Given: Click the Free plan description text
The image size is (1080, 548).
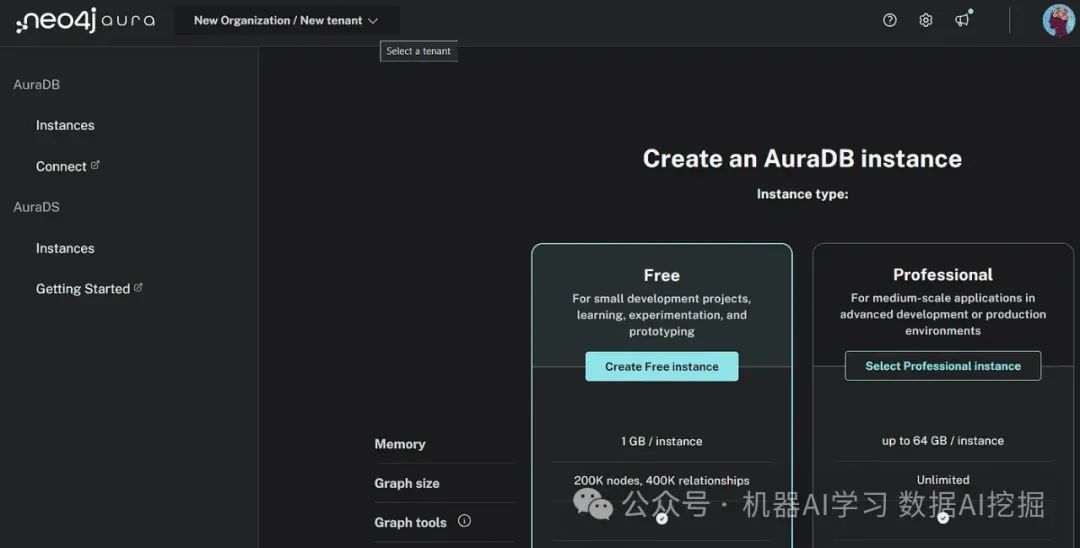Looking at the screenshot, I should (x=662, y=315).
